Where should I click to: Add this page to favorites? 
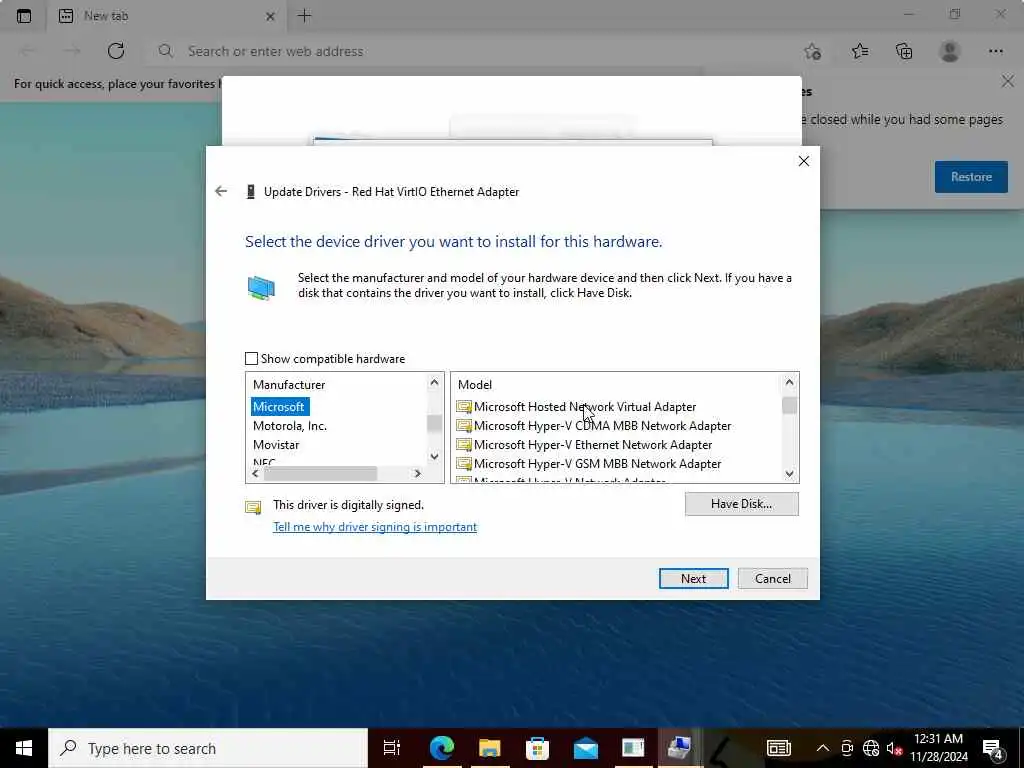tap(812, 51)
